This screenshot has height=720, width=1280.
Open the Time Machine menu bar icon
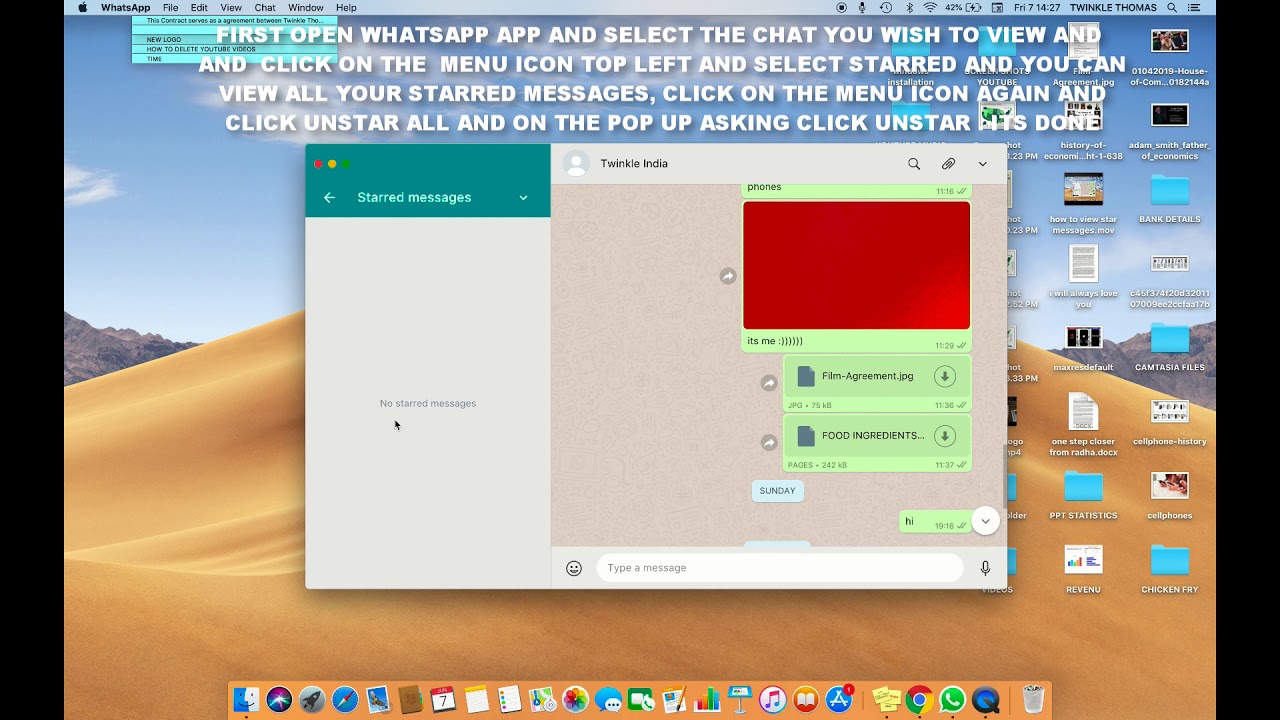(886, 7)
